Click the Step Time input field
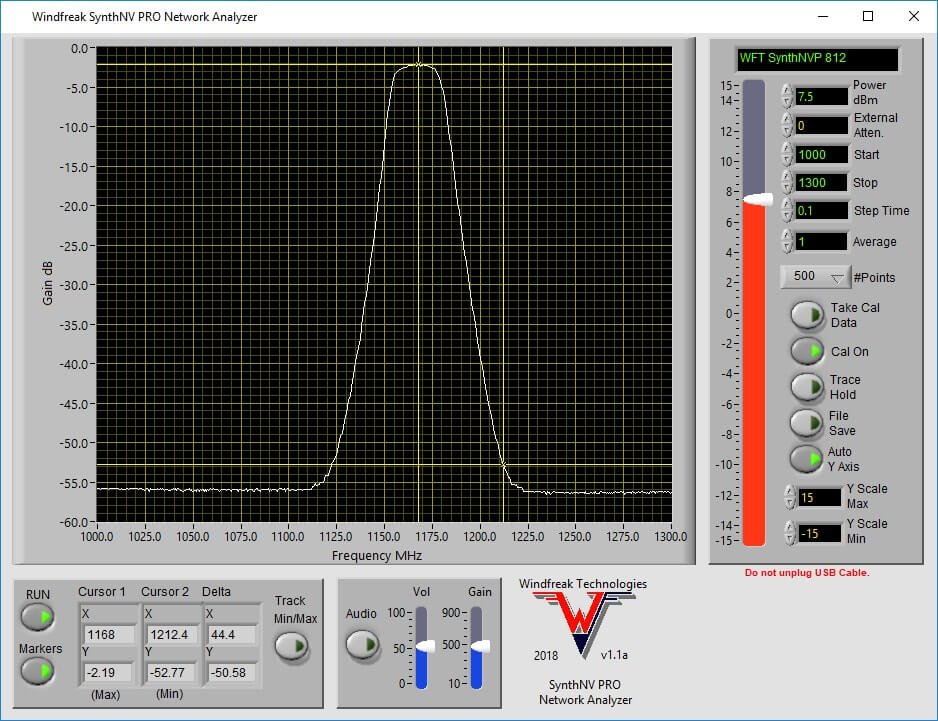The image size is (938, 721). pos(820,211)
